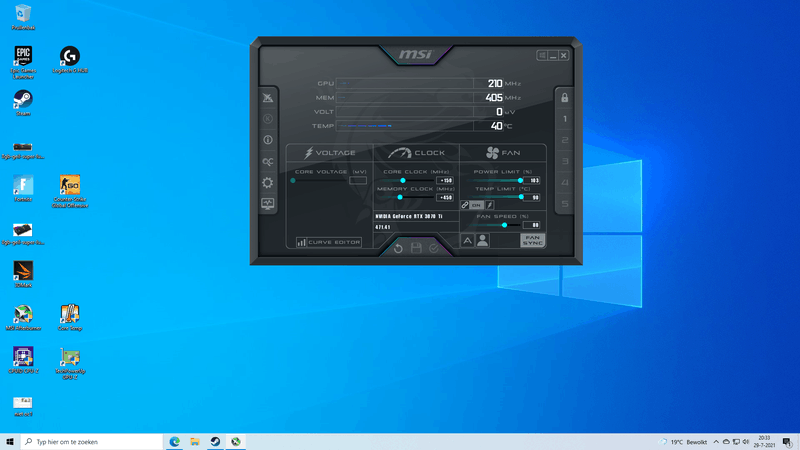Image resolution: width=800 pixels, height=450 pixels.
Task: Toggle automatic fan speed (A) button
Action: pyautogui.click(x=467, y=241)
